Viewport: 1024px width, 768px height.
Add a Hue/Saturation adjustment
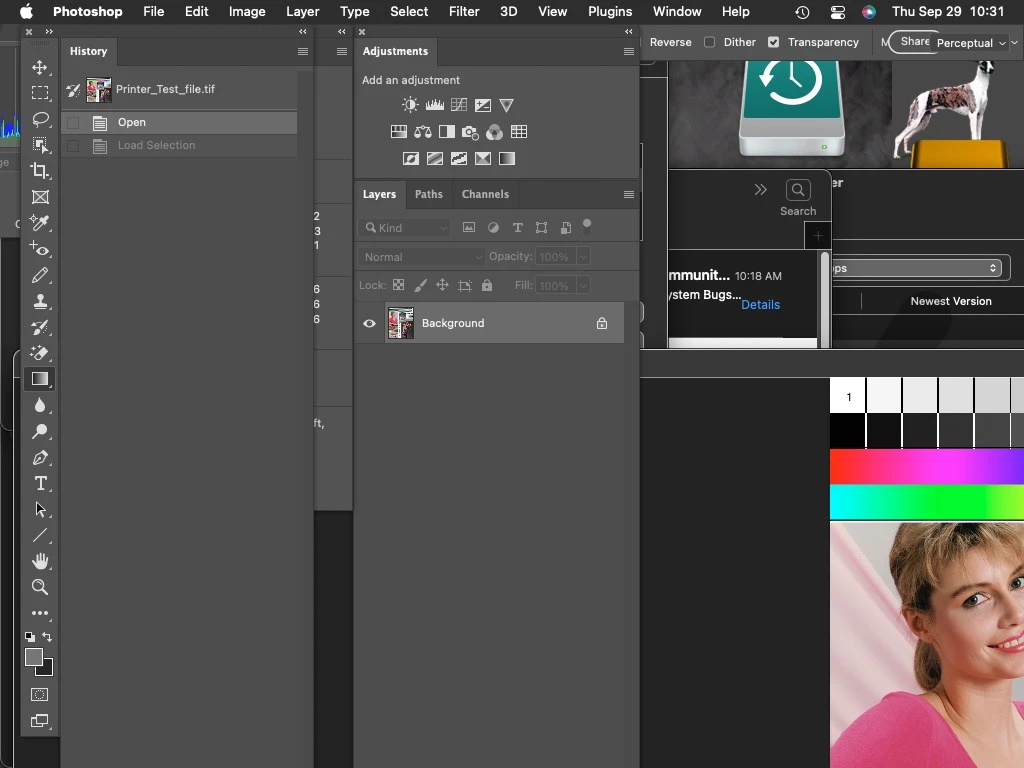(x=398, y=132)
